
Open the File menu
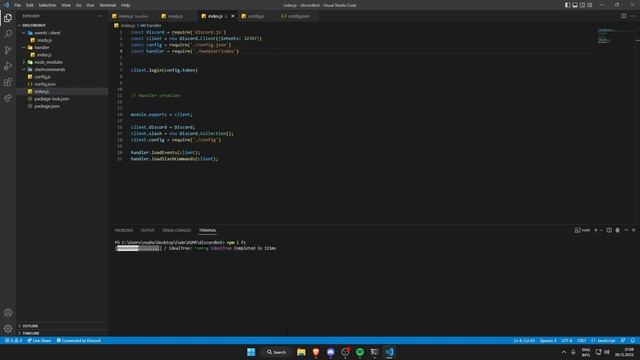[18, 5]
